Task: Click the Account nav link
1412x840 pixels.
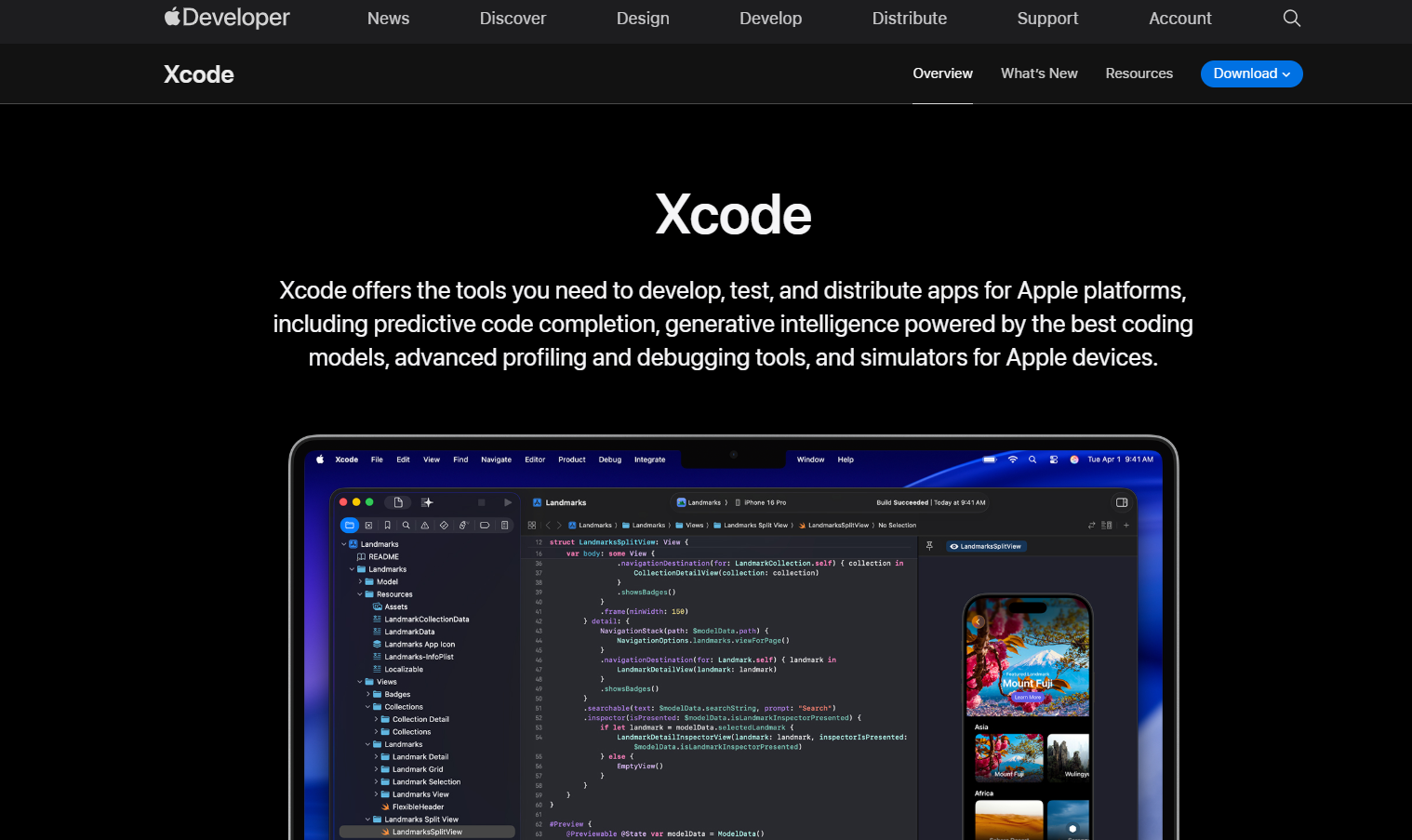Action: click(1180, 18)
